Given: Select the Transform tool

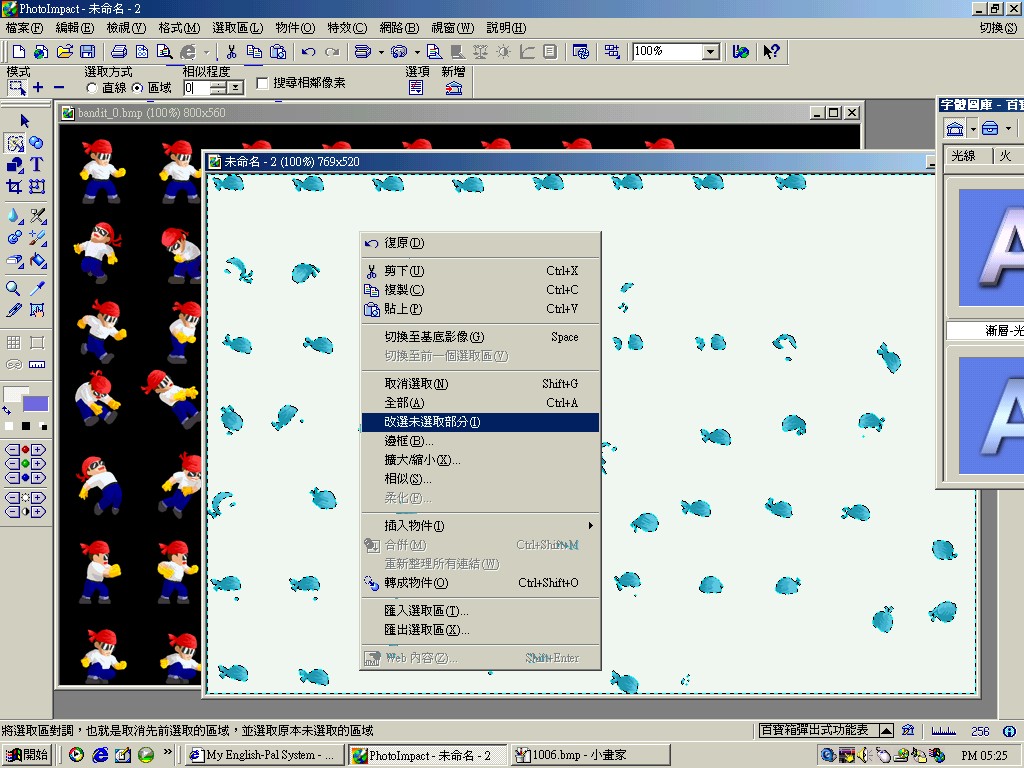Looking at the screenshot, I should [37, 187].
